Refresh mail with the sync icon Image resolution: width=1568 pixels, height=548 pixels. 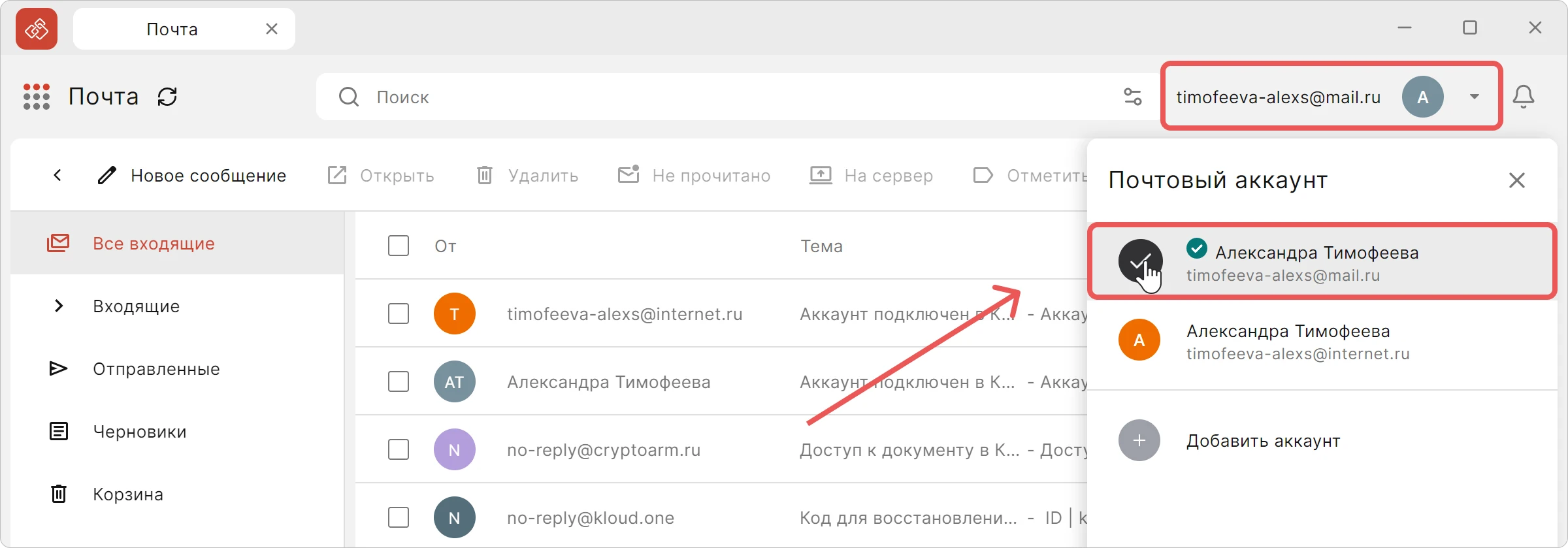point(167,97)
